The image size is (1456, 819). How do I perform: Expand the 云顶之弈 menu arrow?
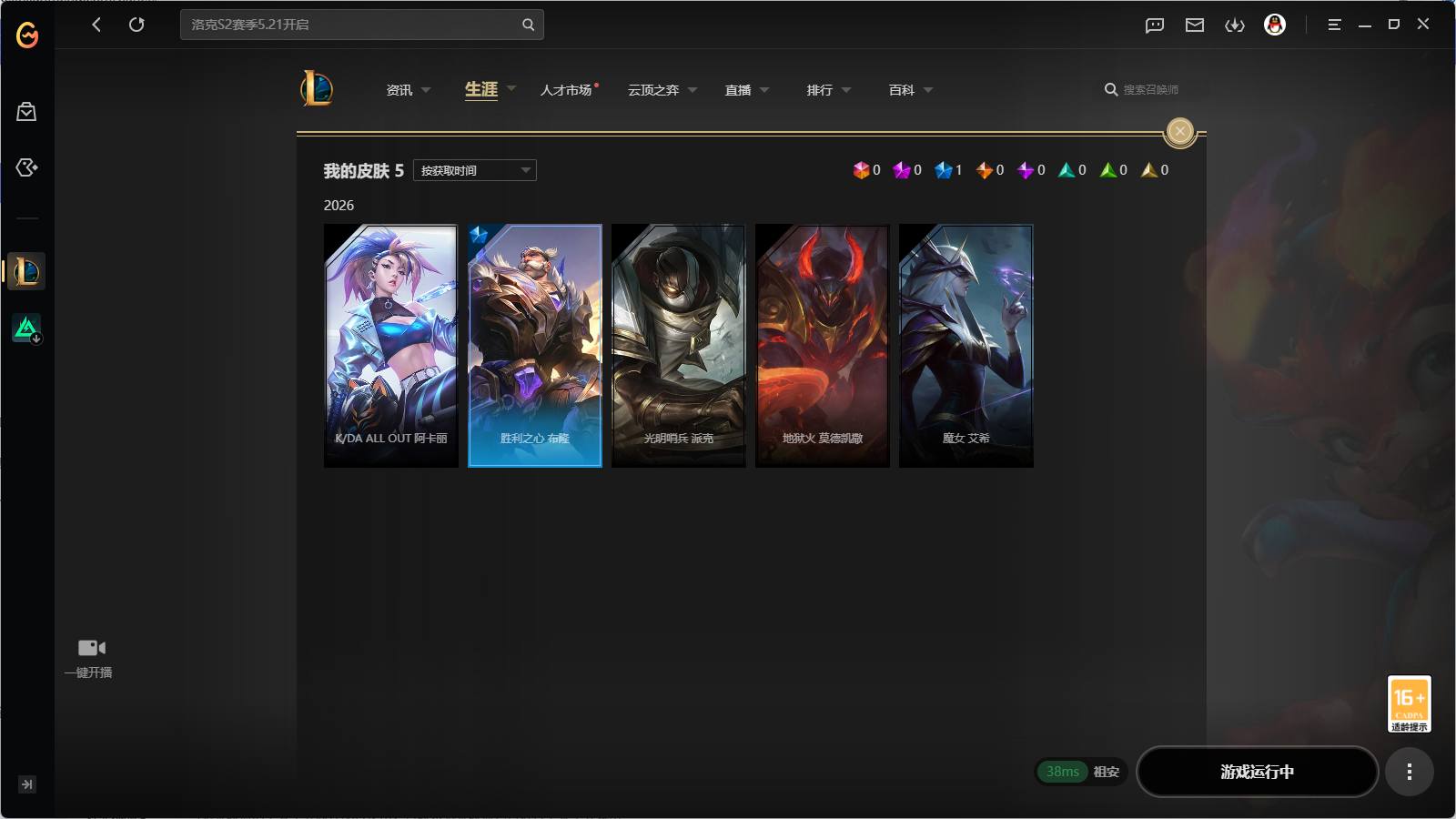point(693,90)
